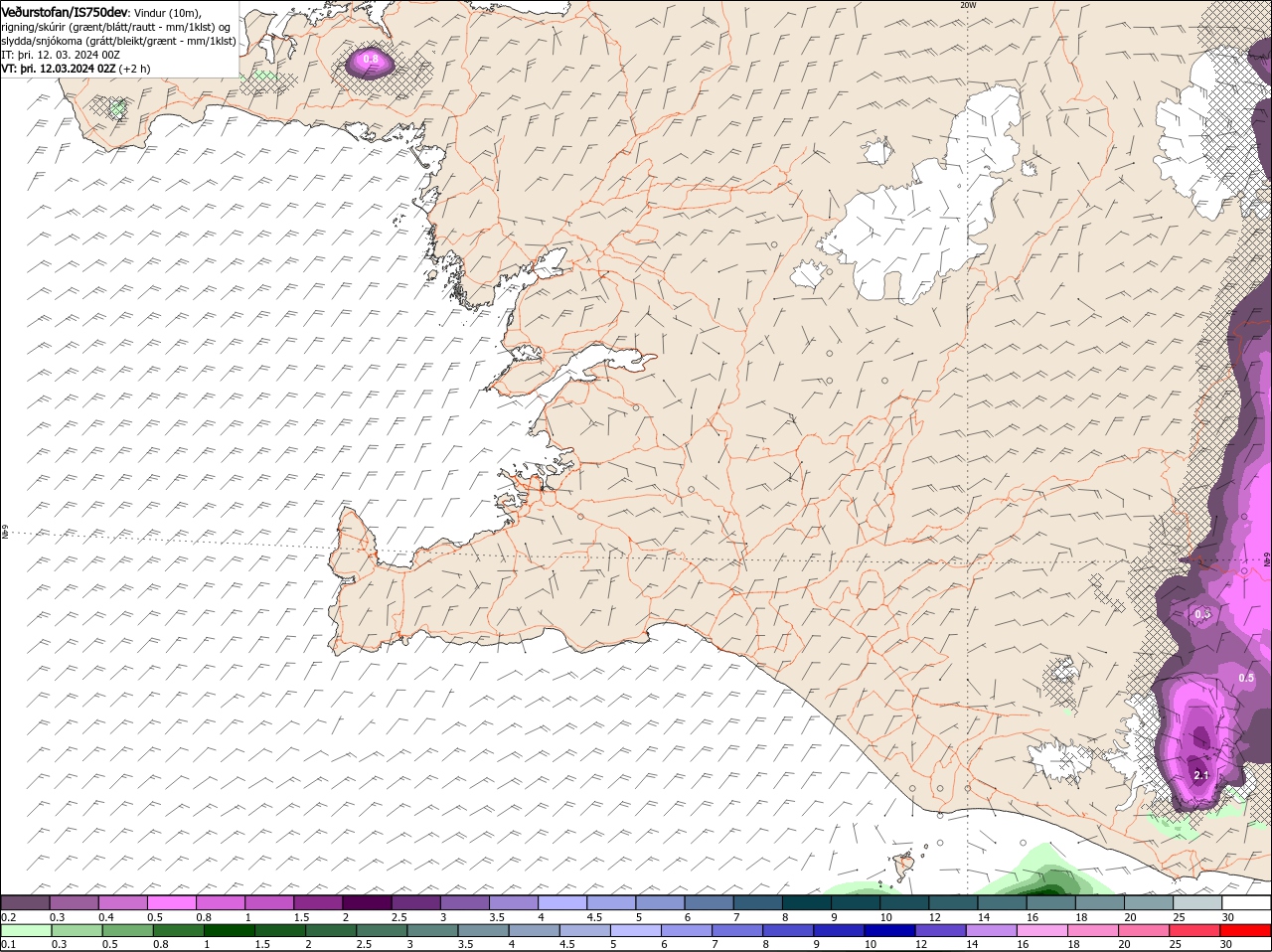1272x952 pixels.
Task: Click lower legend swatch between 2 and 2.5
Action: (331, 930)
